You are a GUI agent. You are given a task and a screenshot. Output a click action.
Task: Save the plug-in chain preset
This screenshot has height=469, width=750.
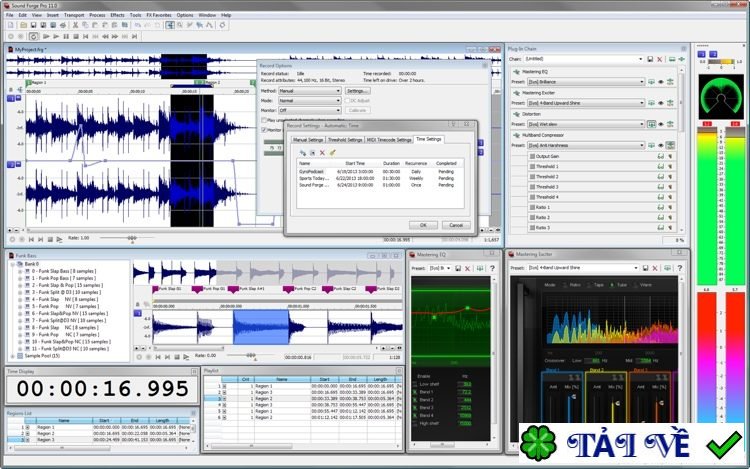coord(652,59)
